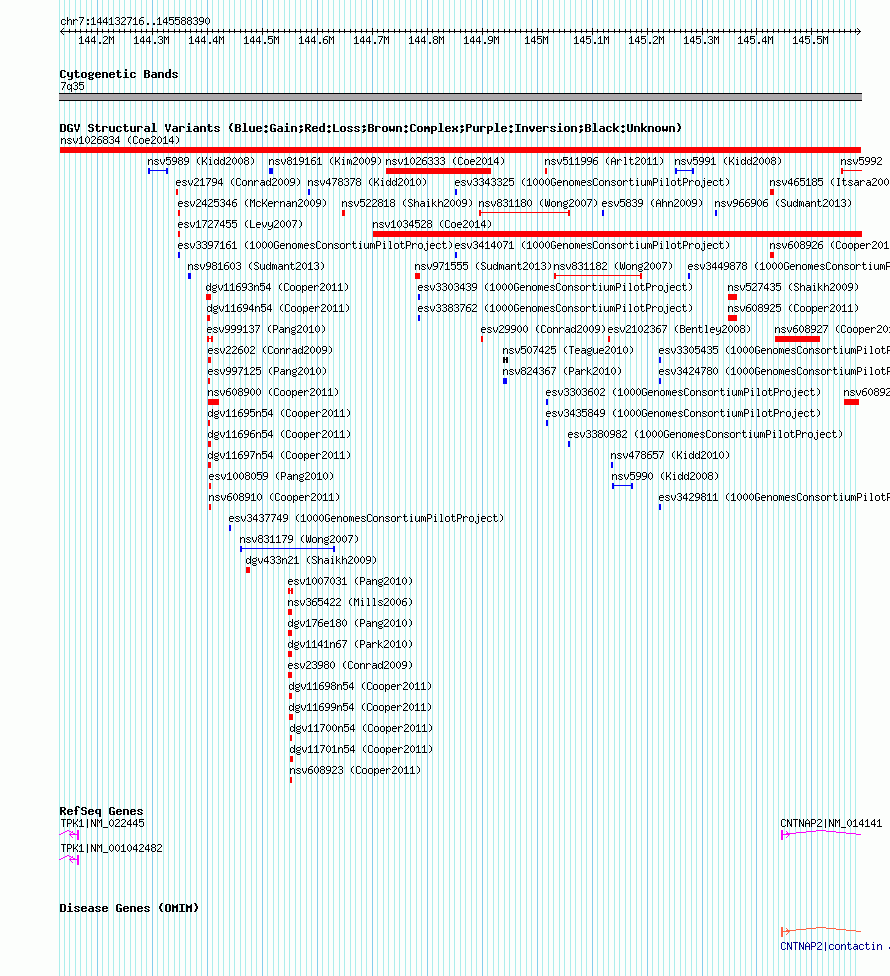Select the nsv1026834 long red loss bar
The width and height of the screenshot is (890, 976).
point(460,150)
